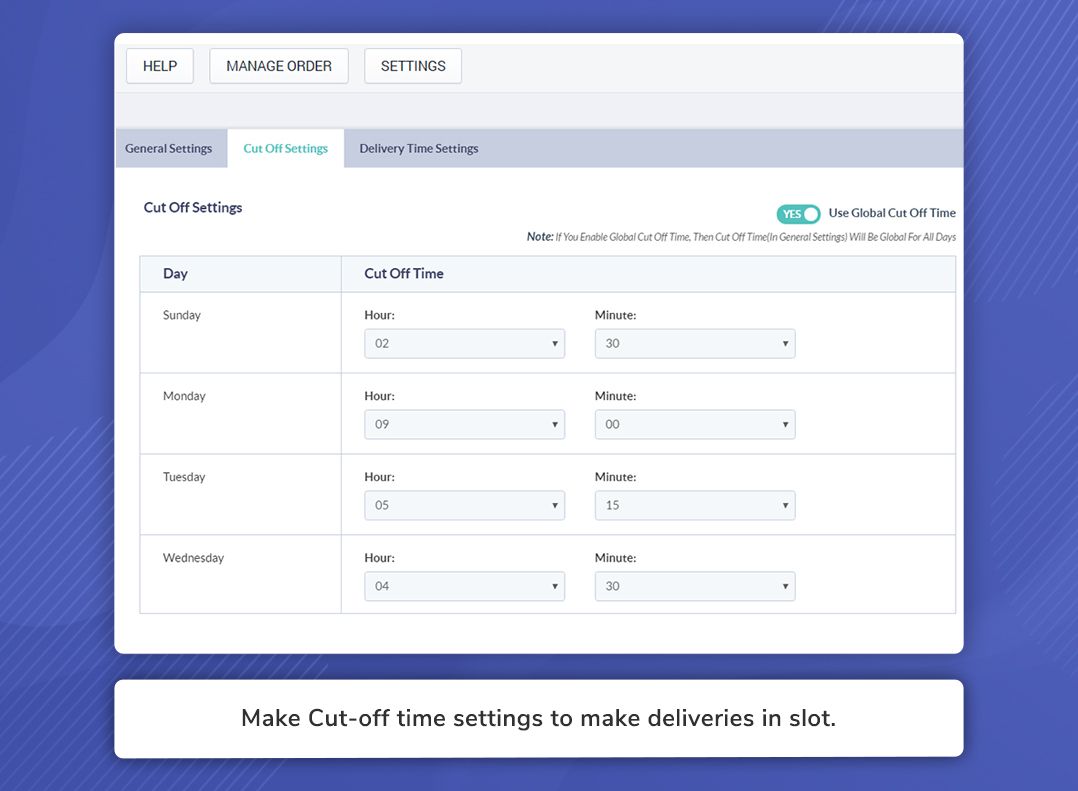The image size is (1078, 791).
Task: Open the Monday Hour dropdown
Action: coord(463,424)
